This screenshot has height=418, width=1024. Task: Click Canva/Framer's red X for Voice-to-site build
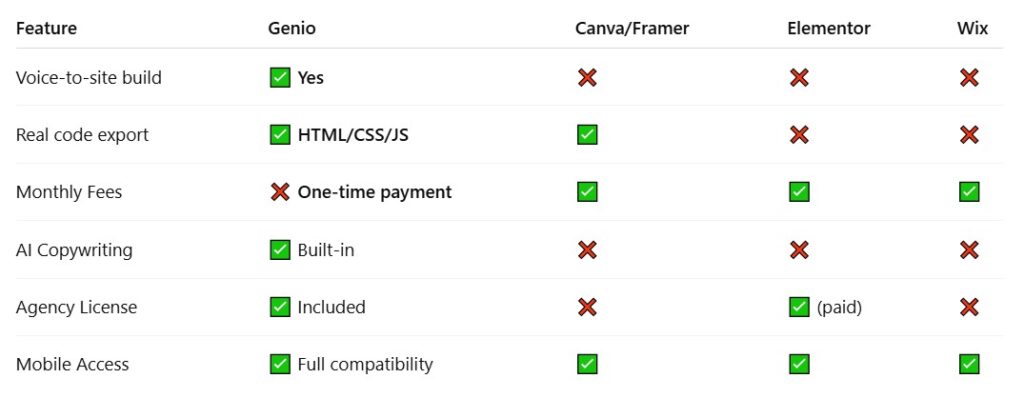coord(587,78)
